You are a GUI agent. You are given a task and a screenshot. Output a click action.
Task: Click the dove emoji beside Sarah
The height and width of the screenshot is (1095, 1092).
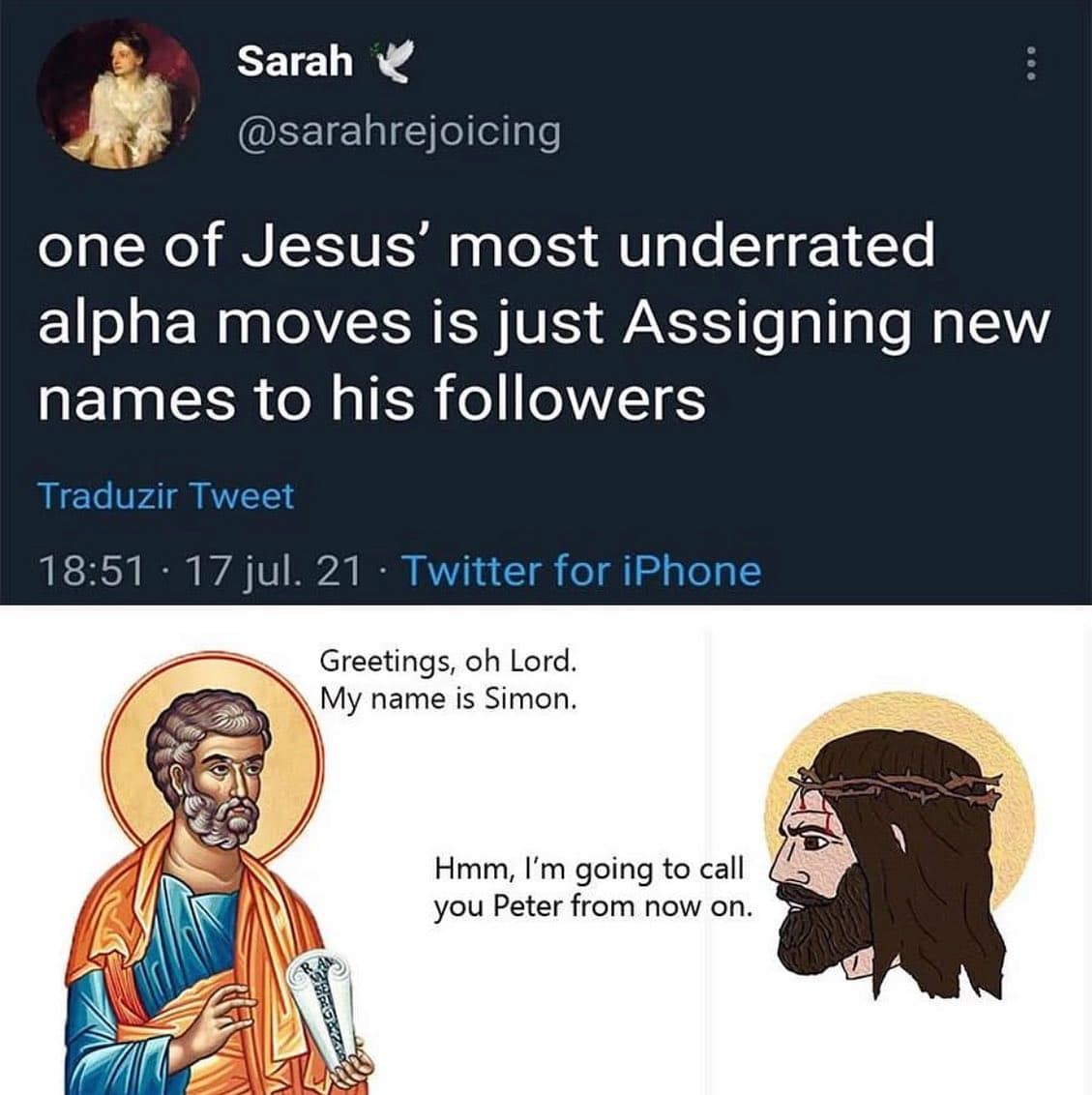(392, 64)
